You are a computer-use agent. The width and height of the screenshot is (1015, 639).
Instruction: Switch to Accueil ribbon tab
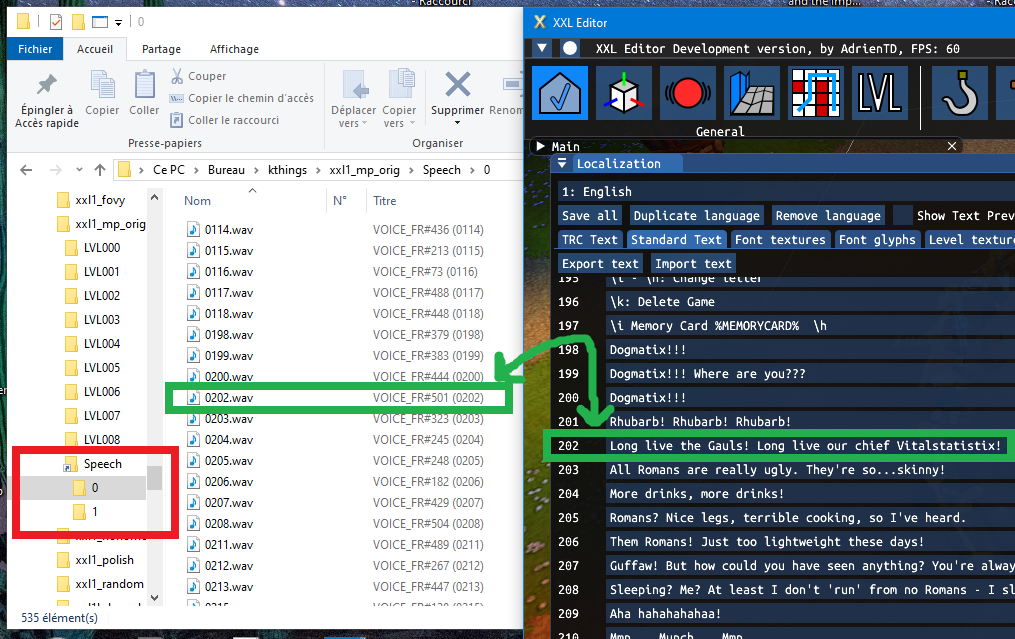pos(95,49)
